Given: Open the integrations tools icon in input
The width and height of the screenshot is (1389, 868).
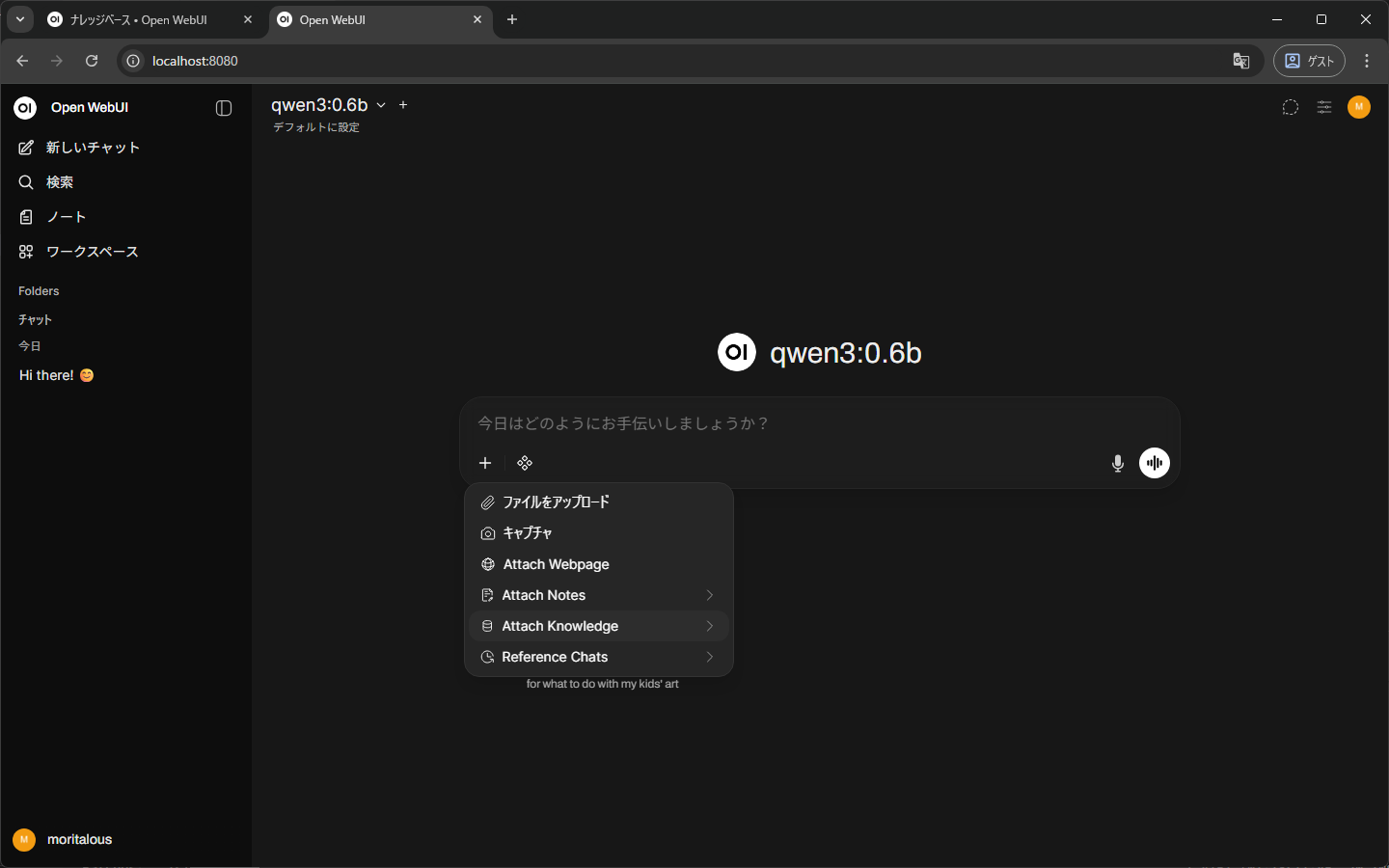Looking at the screenshot, I should 525,464.
